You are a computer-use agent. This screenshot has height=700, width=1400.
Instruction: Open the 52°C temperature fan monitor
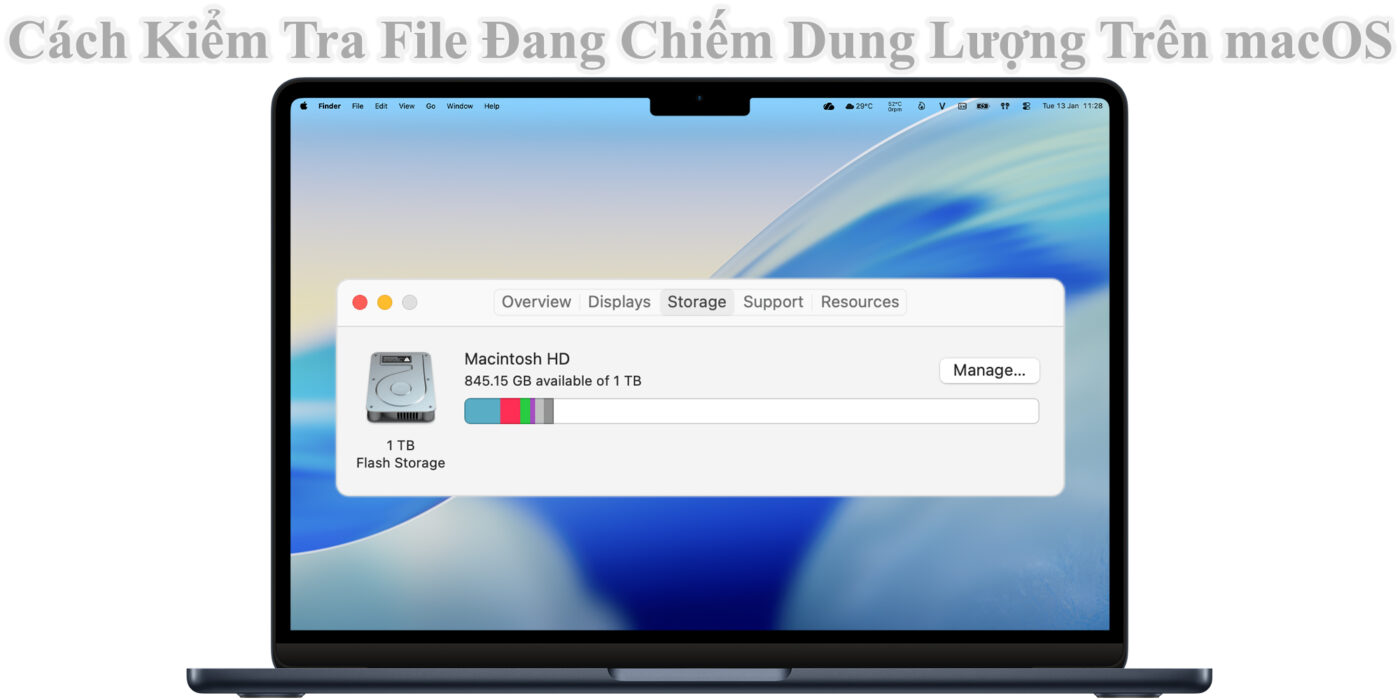tap(895, 106)
